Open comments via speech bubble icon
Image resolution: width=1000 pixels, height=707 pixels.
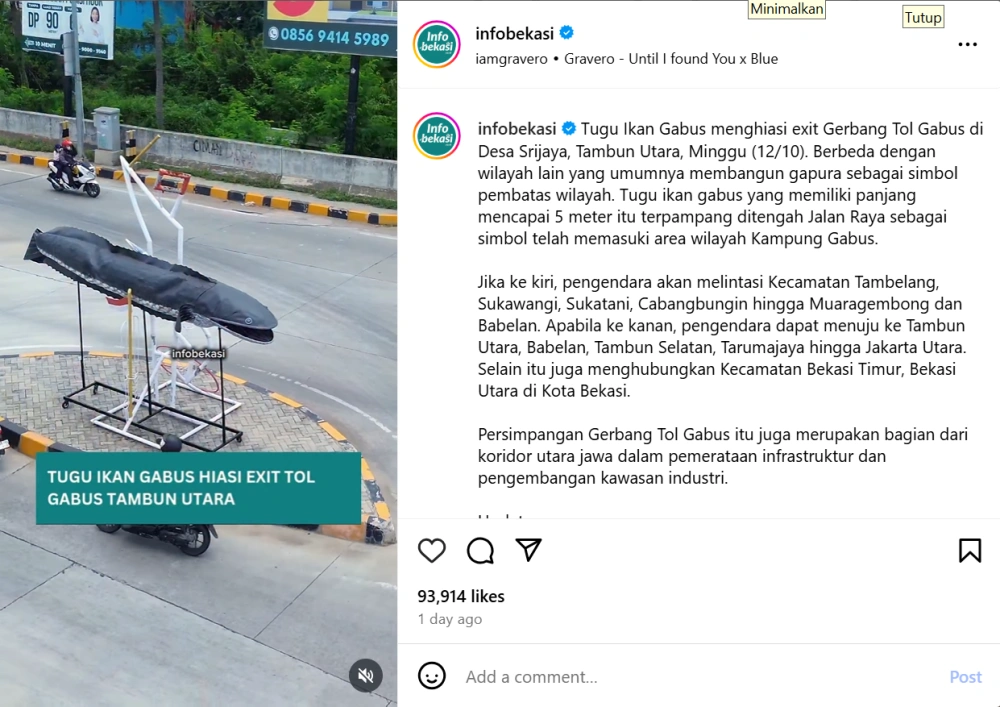(x=480, y=551)
